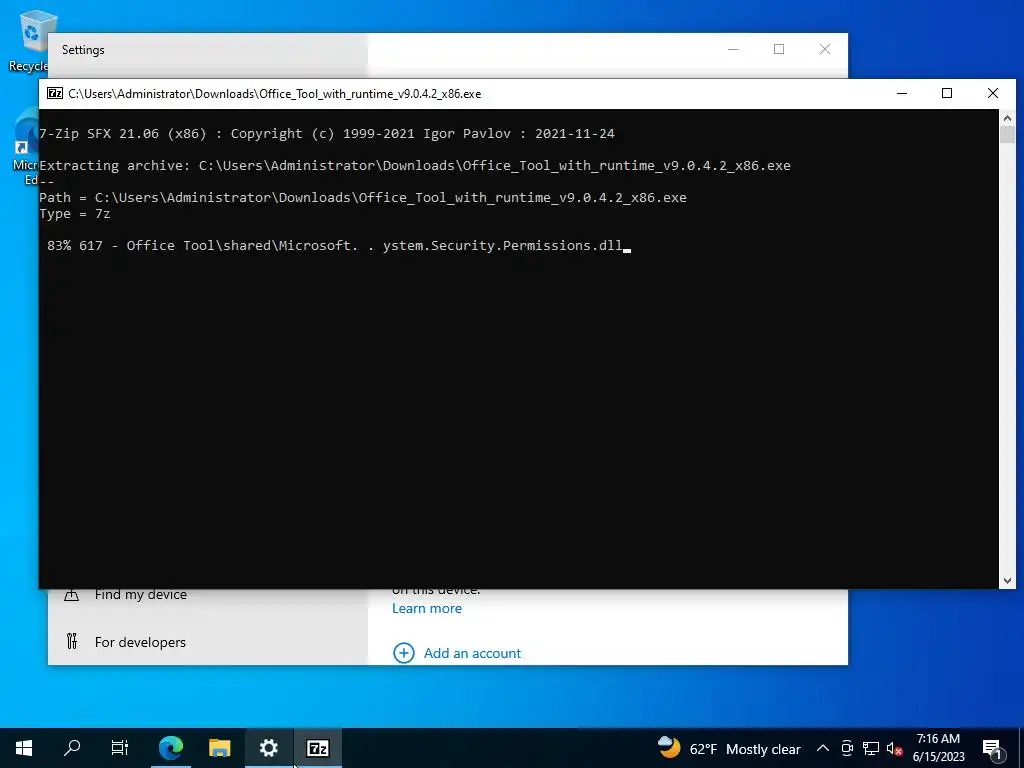This screenshot has height=768, width=1024.
Task: Select the 7z extractor taskbar button
Action: [317, 748]
